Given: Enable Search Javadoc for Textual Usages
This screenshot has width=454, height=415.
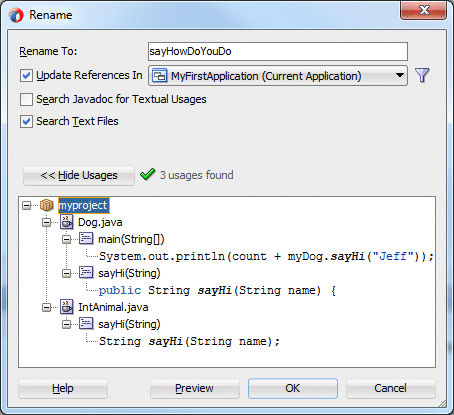Looking at the screenshot, I should (26, 99).
